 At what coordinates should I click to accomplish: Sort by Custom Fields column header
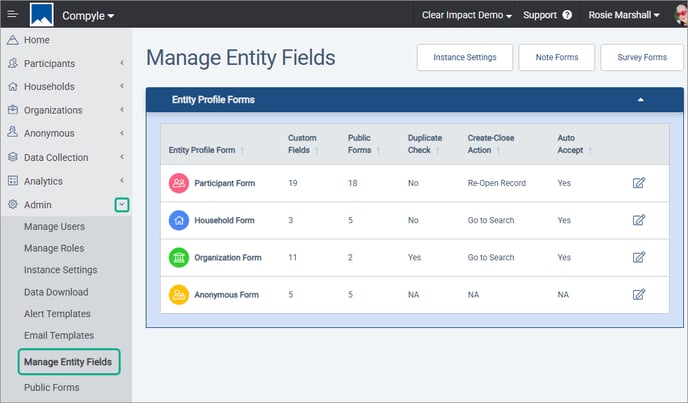pyautogui.click(x=303, y=144)
